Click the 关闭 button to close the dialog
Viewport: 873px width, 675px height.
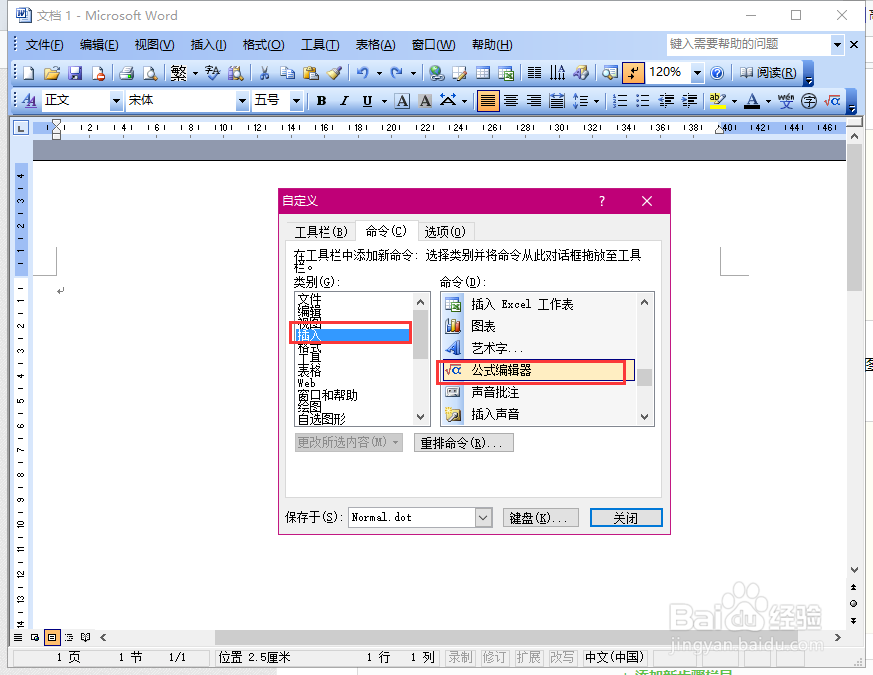pyautogui.click(x=626, y=517)
